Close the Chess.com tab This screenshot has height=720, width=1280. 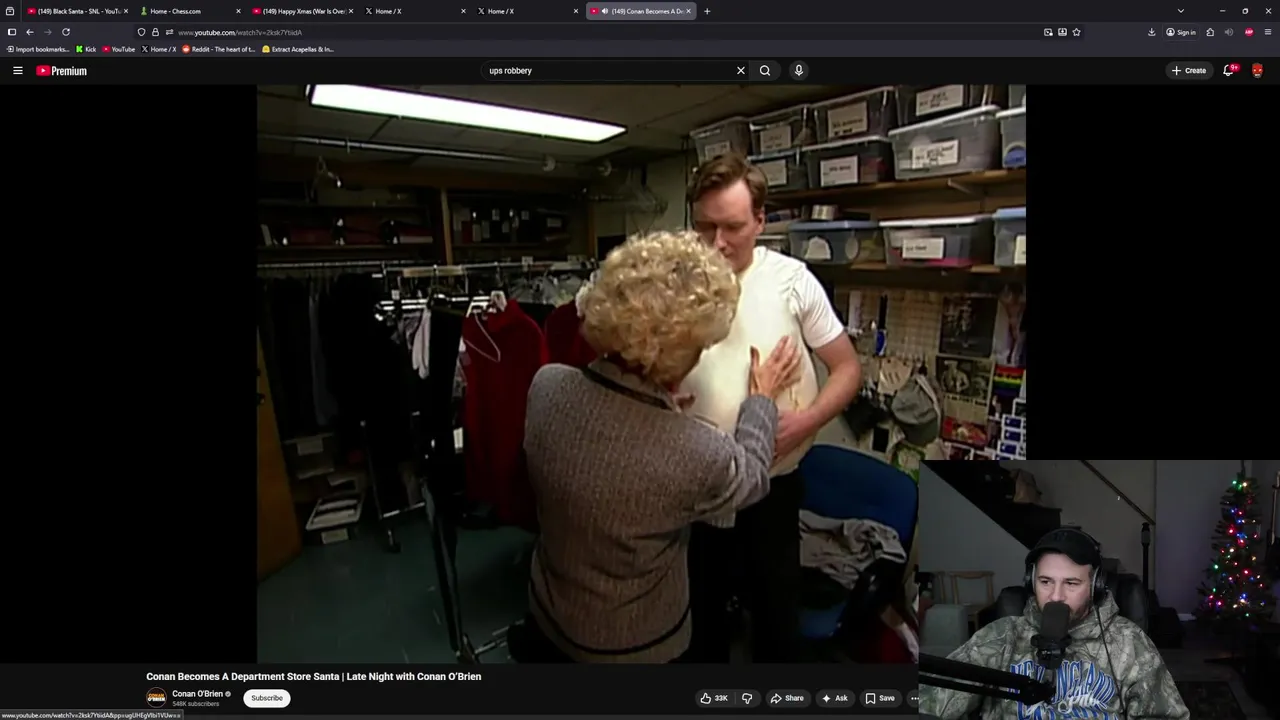point(238,11)
